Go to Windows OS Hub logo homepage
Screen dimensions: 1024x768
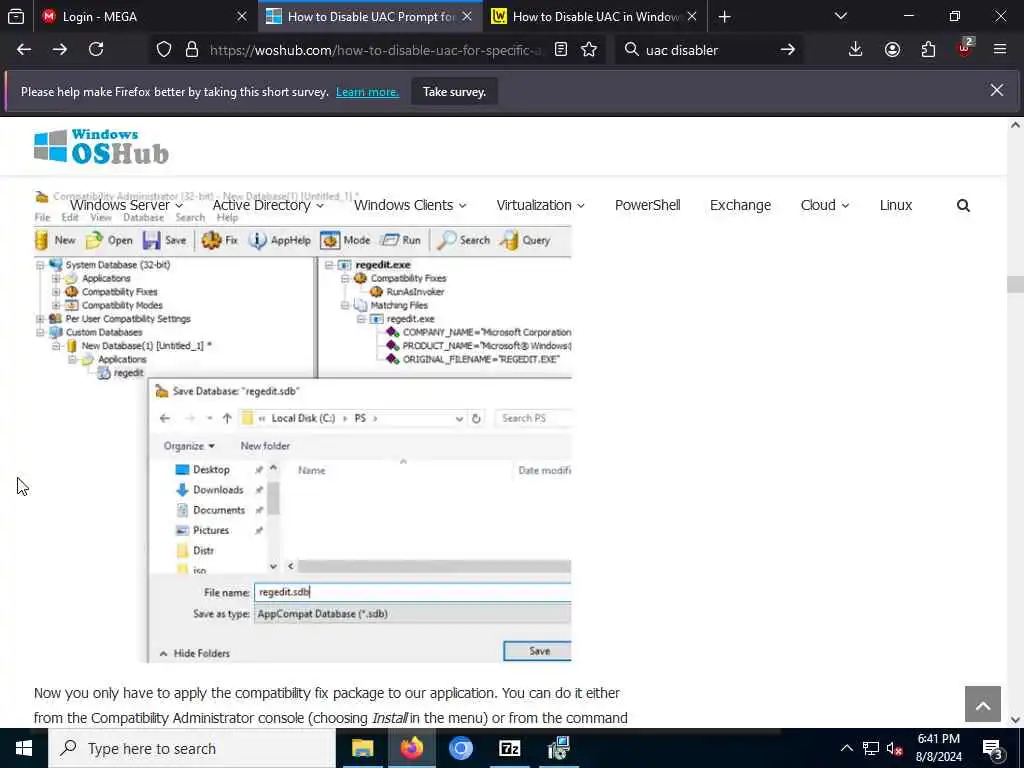click(x=101, y=146)
